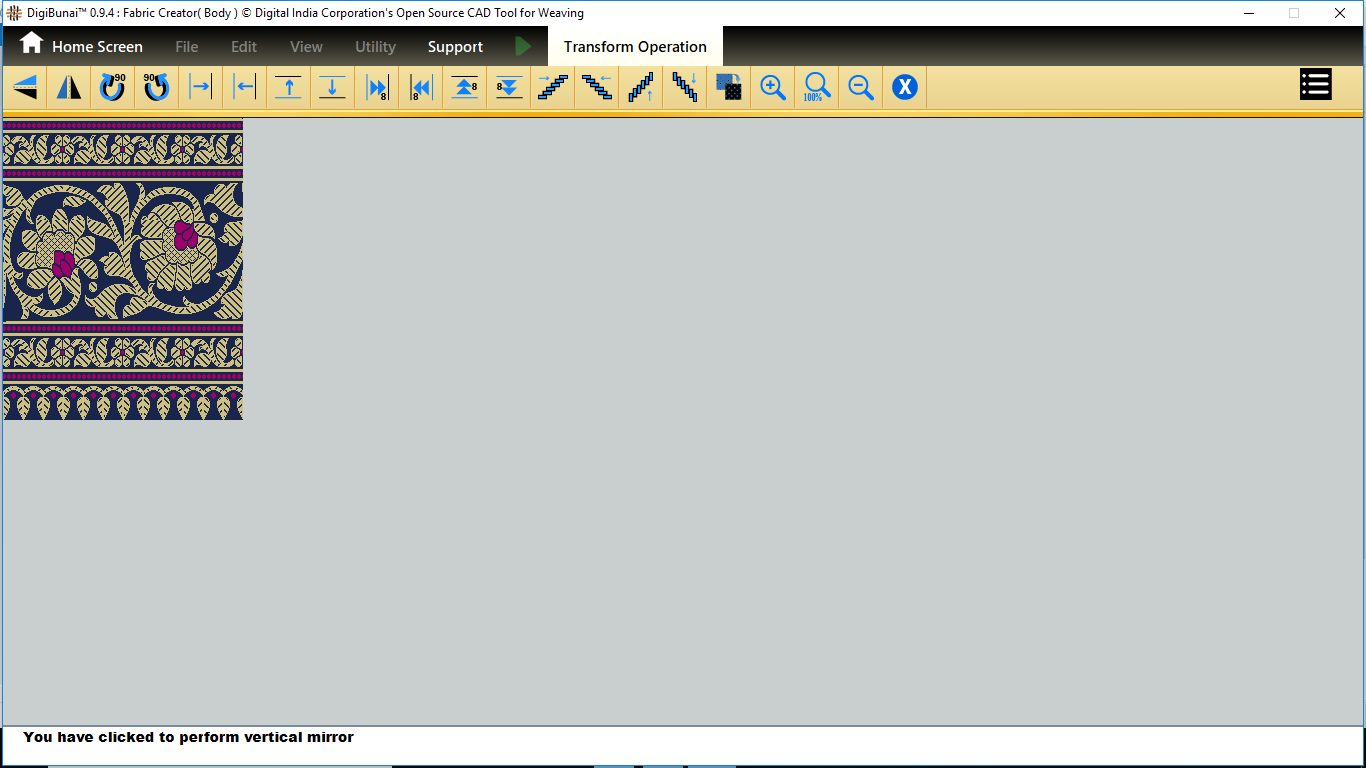Screen dimensions: 1366x768
Task: Close transform mode with the blue X icon
Action: point(905,88)
